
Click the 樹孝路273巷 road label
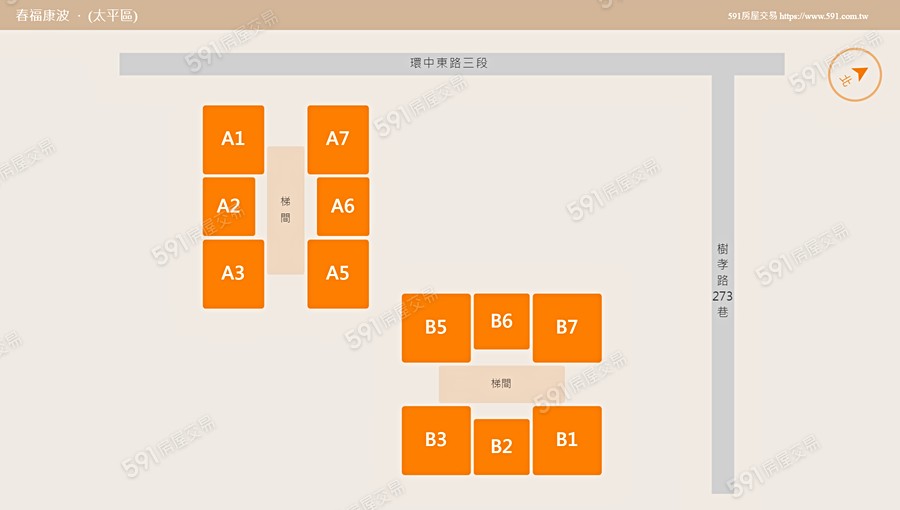pos(722,280)
